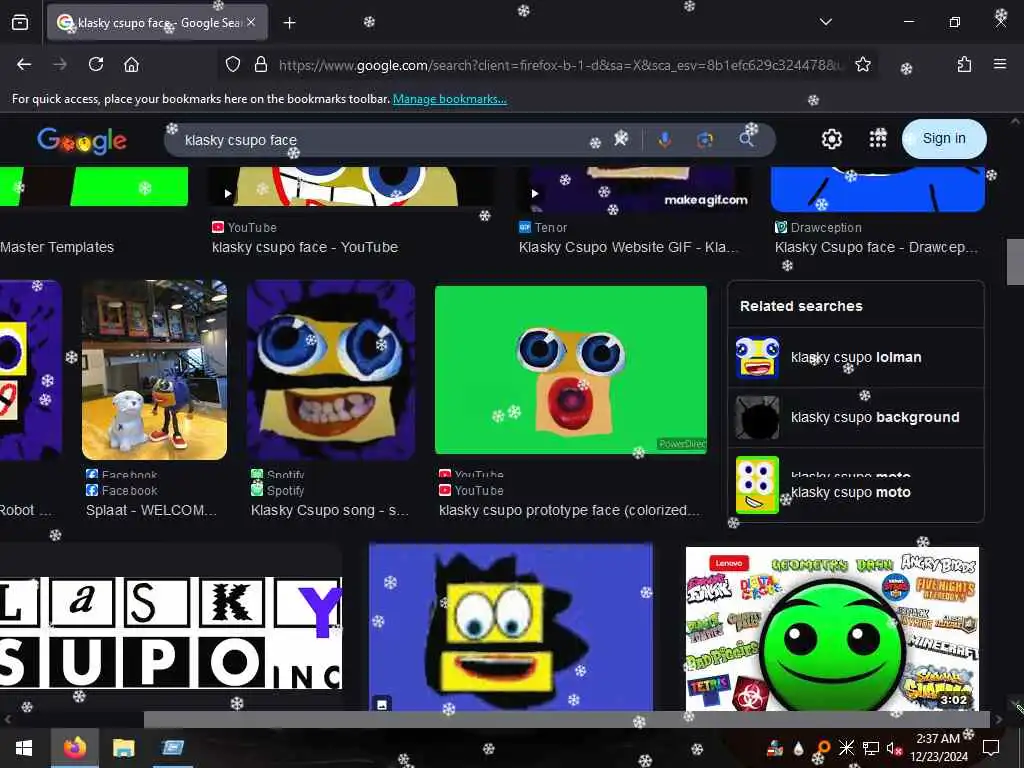Start a voice search with microphone
Screen dimensions: 1024x768
click(x=664, y=139)
